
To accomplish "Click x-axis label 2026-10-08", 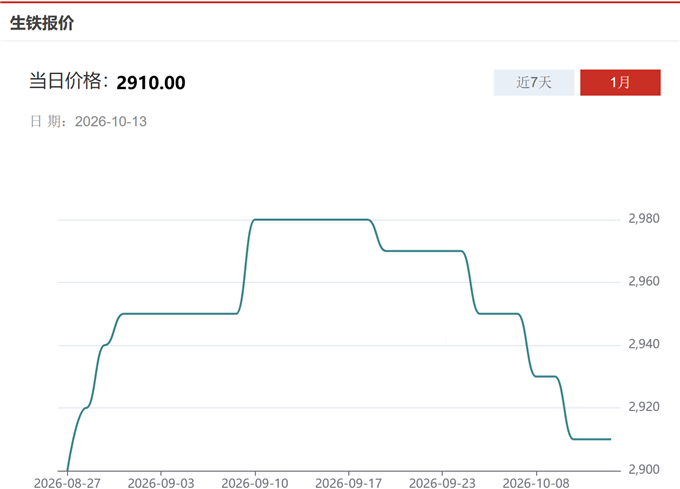I will click(x=536, y=483).
